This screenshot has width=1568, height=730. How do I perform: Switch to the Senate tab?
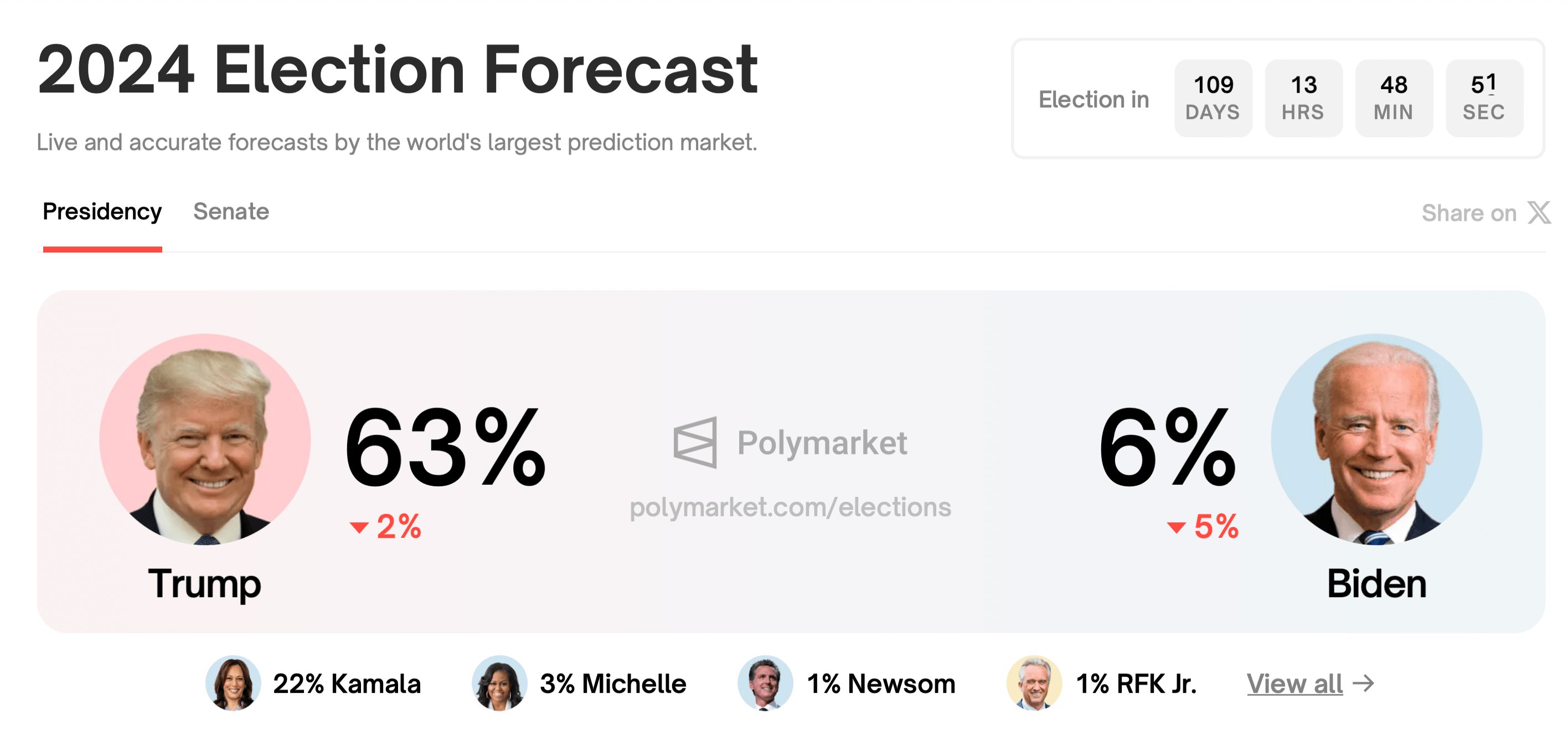tap(231, 212)
